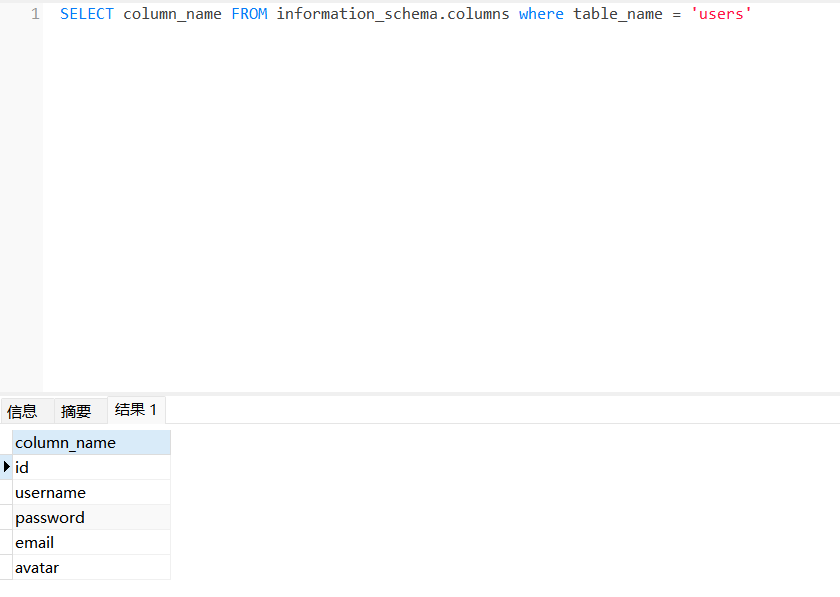The image size is (840, 597).
Task: Click the current row arrow indicator
Action: (6, 467)
